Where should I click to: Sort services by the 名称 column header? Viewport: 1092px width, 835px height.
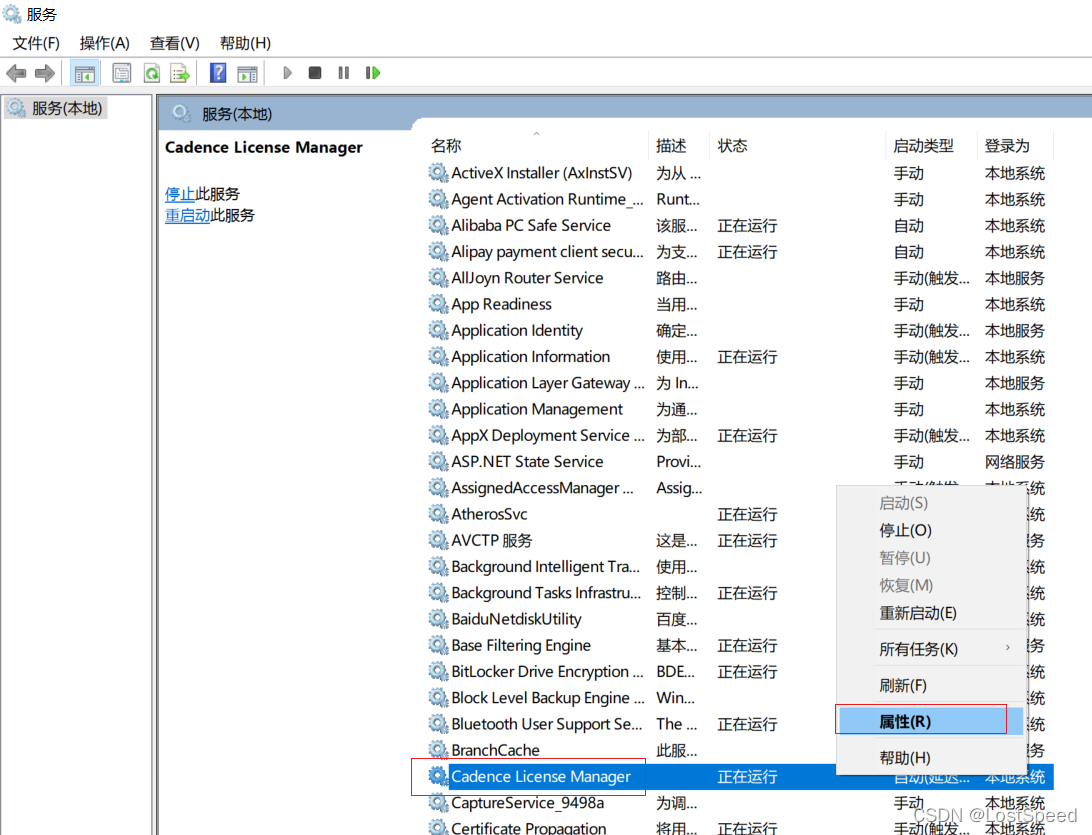point(445,145)
